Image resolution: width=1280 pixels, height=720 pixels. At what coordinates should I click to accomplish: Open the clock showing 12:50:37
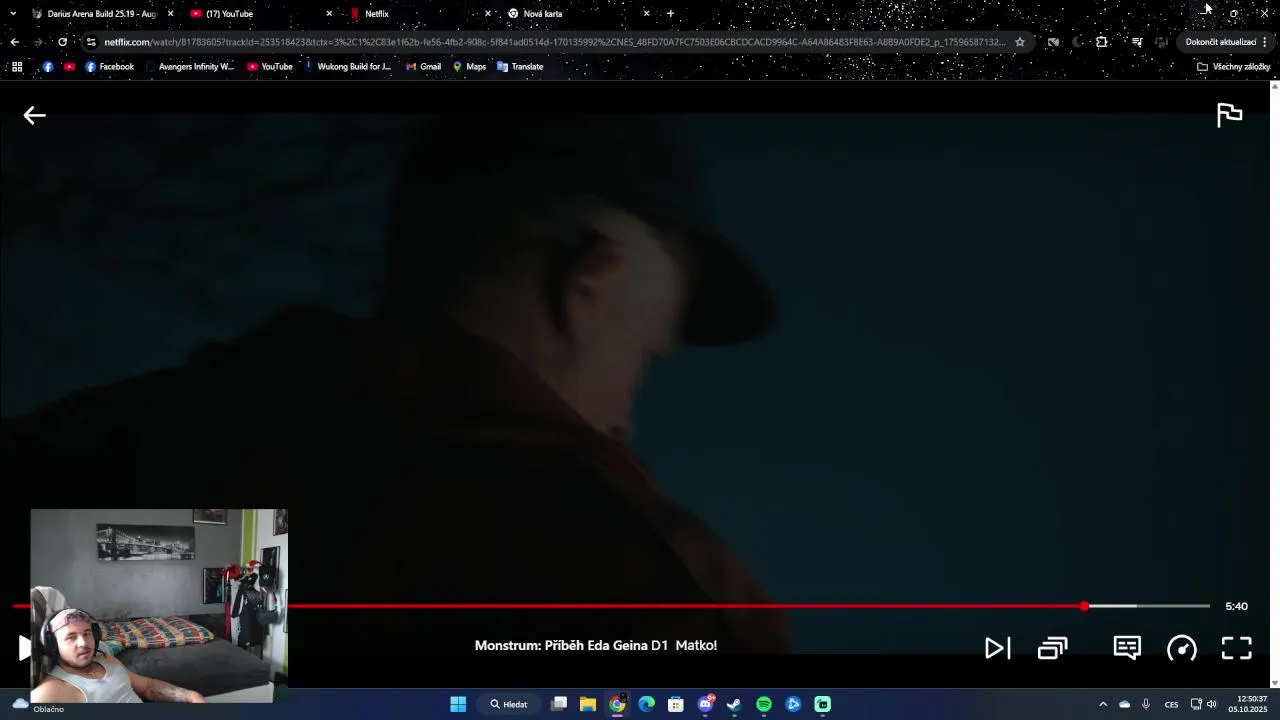pos(1247,704)
